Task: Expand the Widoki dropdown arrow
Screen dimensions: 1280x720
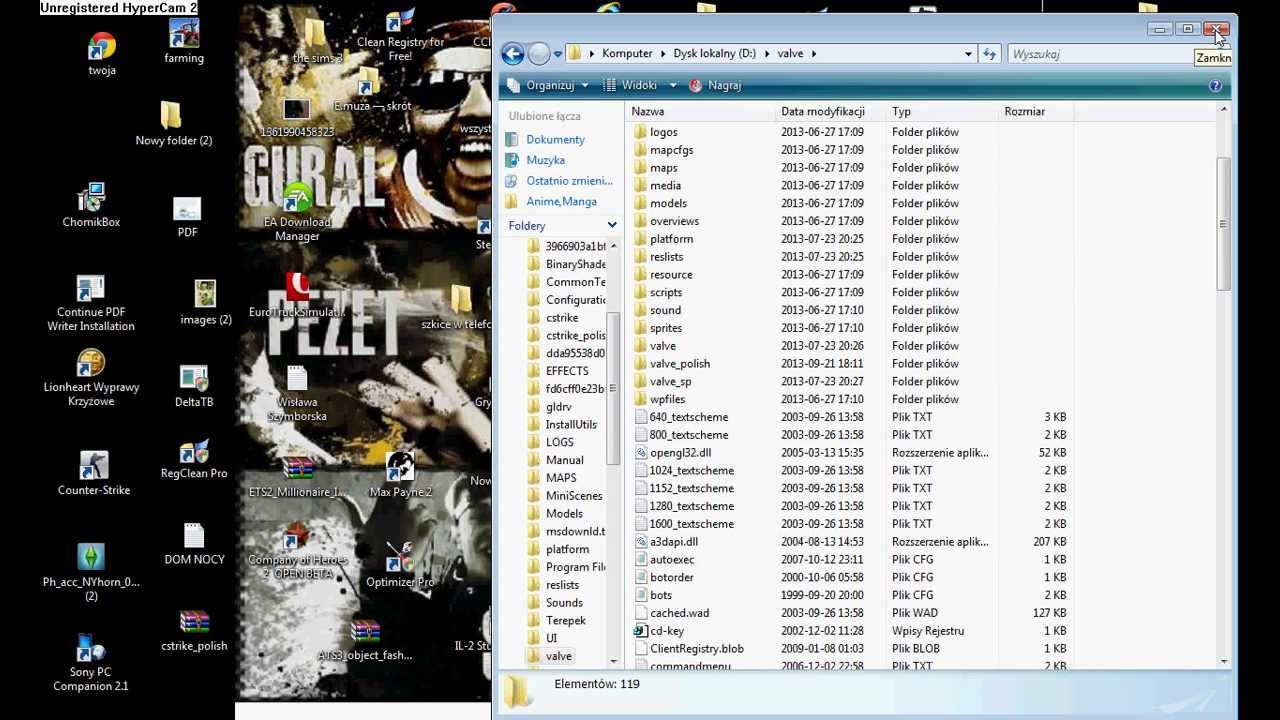Action: click(673, 86)
